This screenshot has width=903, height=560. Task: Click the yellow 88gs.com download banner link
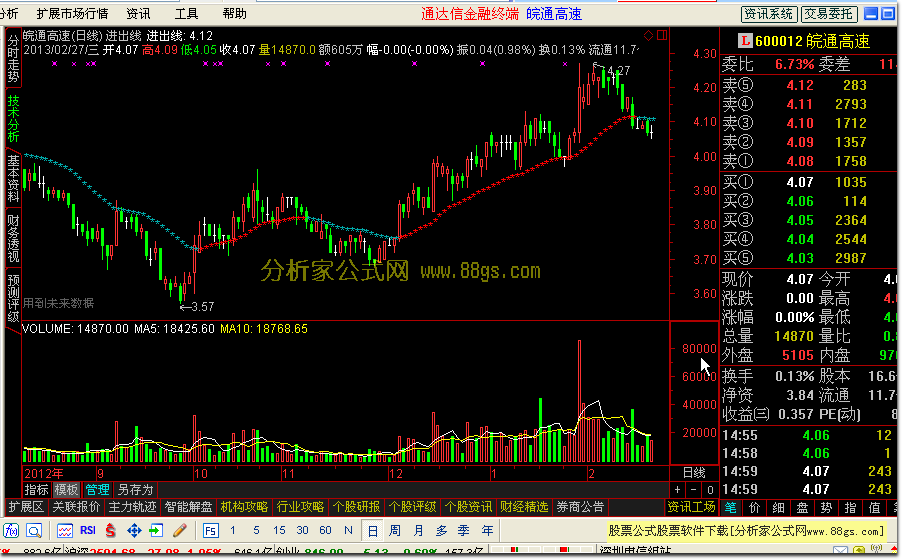pyautogui.click(x=746, y=531)
